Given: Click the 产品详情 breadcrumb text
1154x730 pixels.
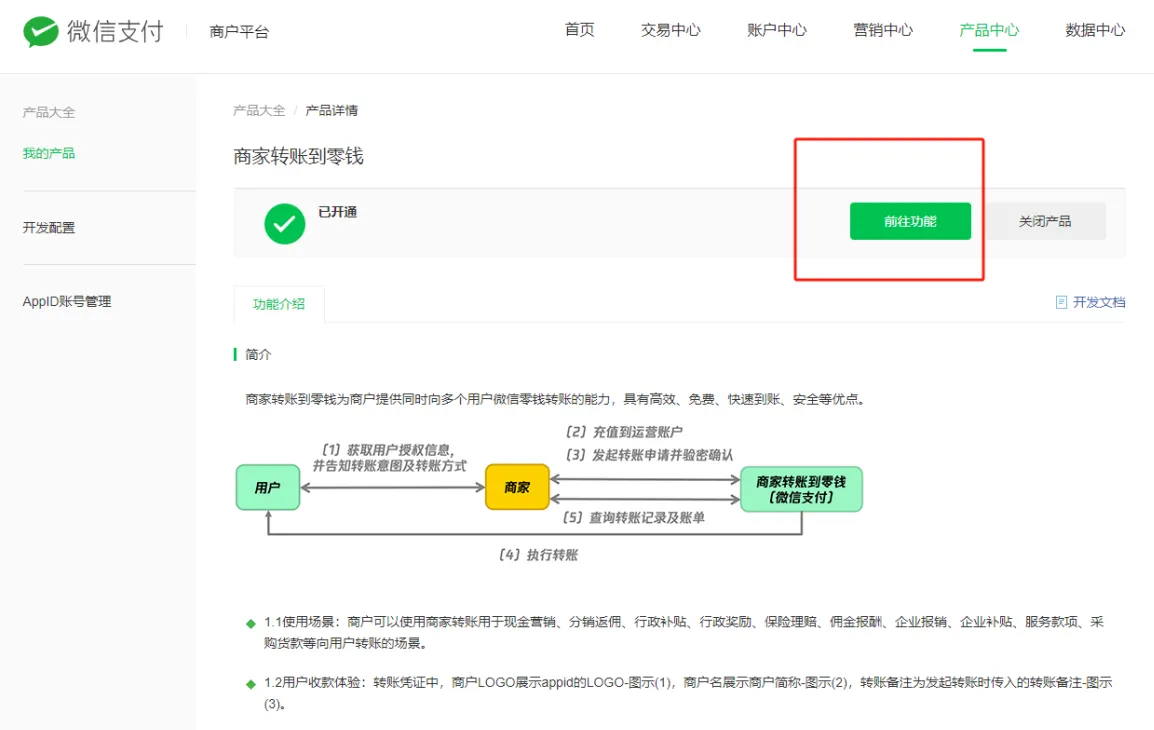Looking at the screenshot, I should (x=331, y=110).
